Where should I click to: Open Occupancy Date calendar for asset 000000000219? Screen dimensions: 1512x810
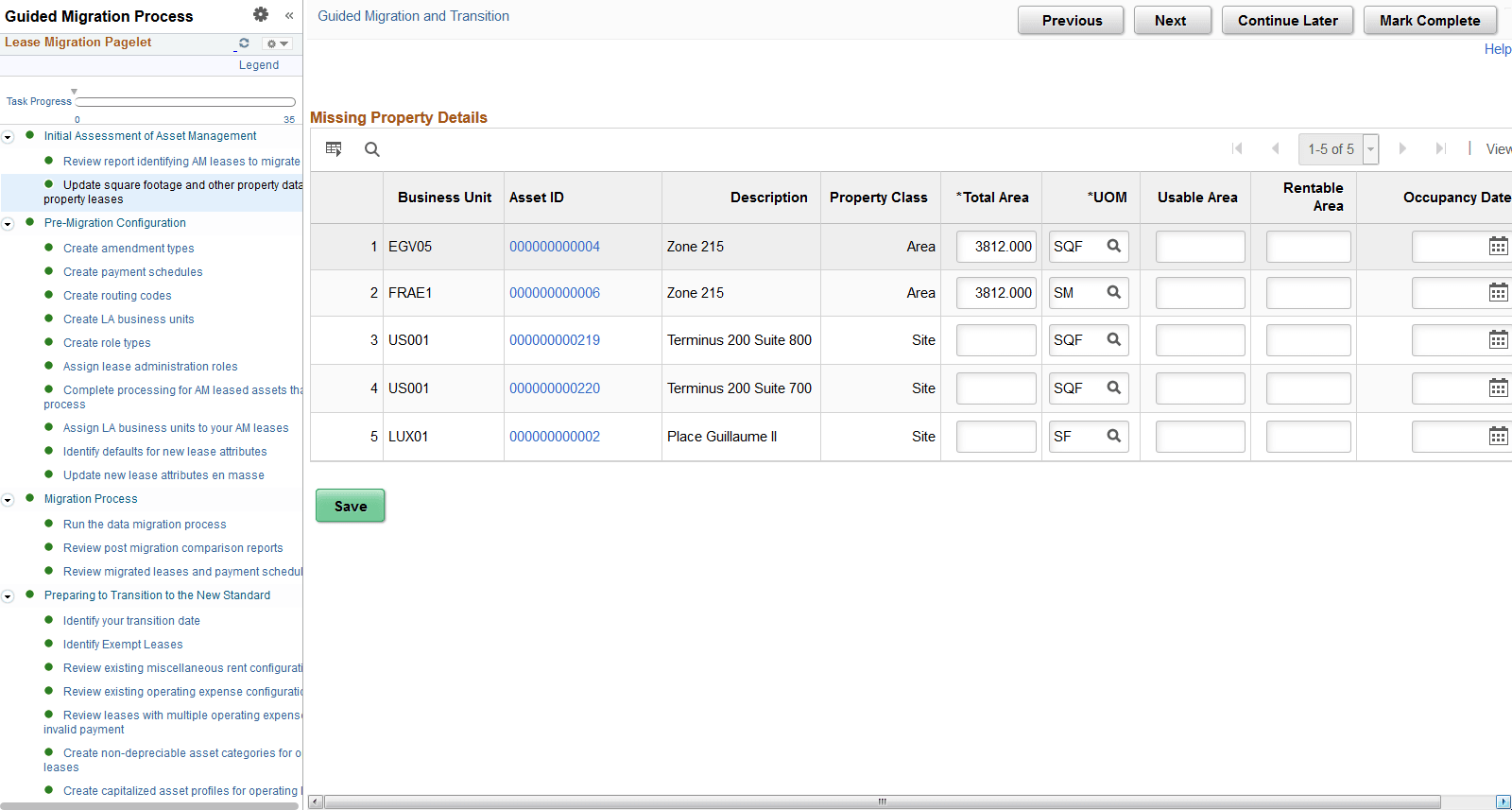(1499, 339)
